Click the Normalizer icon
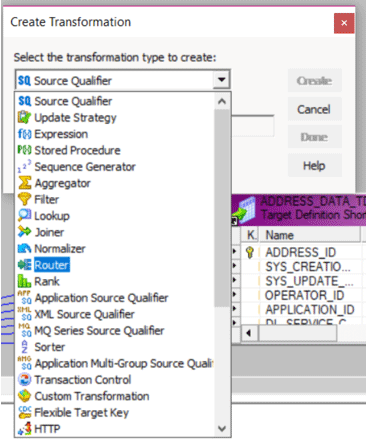Screen dimensions: 367x439 [x=24, y=248]
